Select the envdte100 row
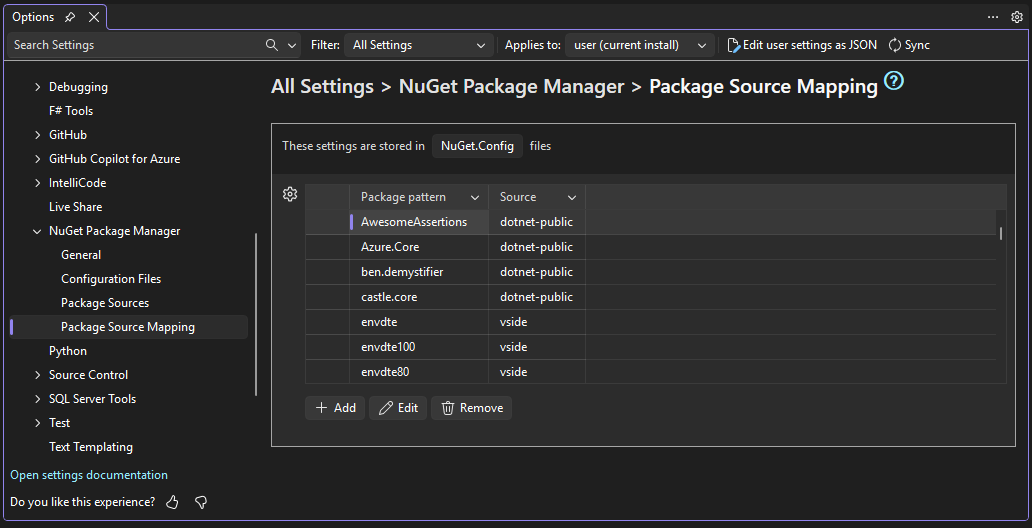The width and height of the screenshot is (1032, 528). (x=650, y=347)
